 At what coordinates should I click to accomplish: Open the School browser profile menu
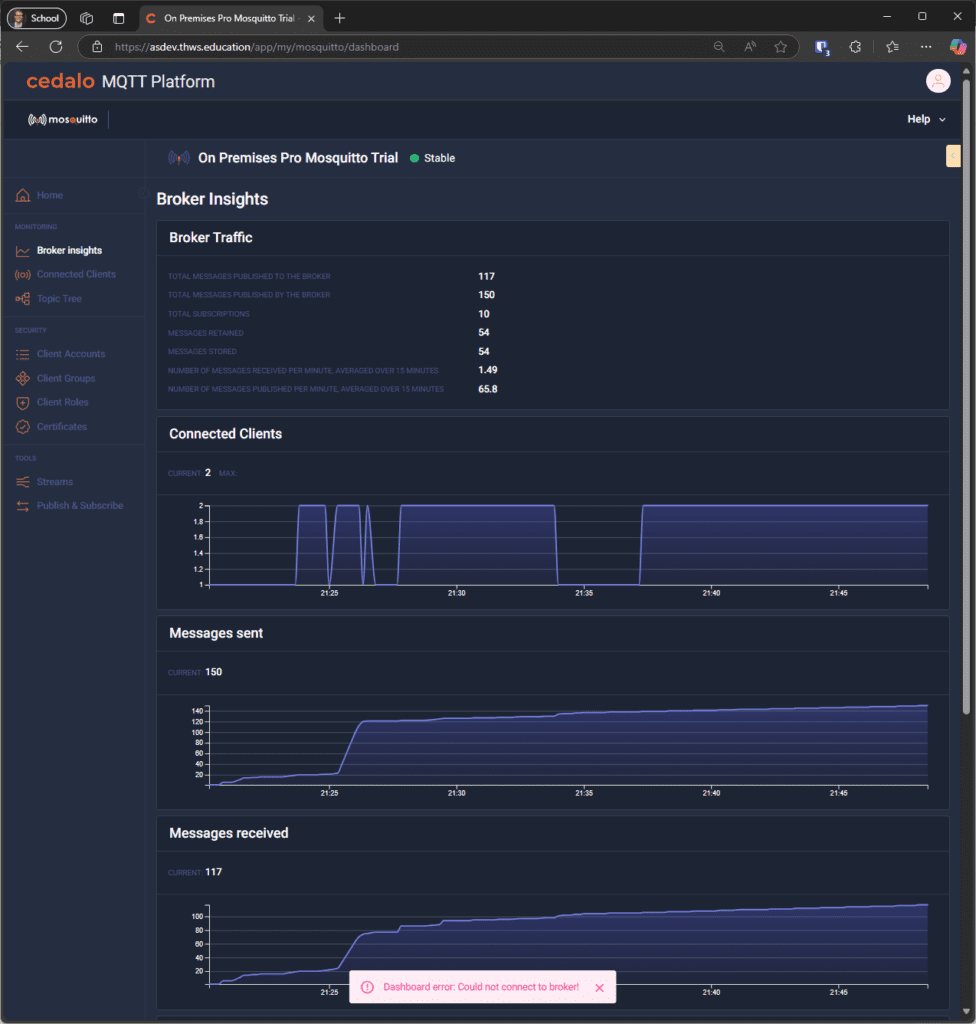point(36,18)
